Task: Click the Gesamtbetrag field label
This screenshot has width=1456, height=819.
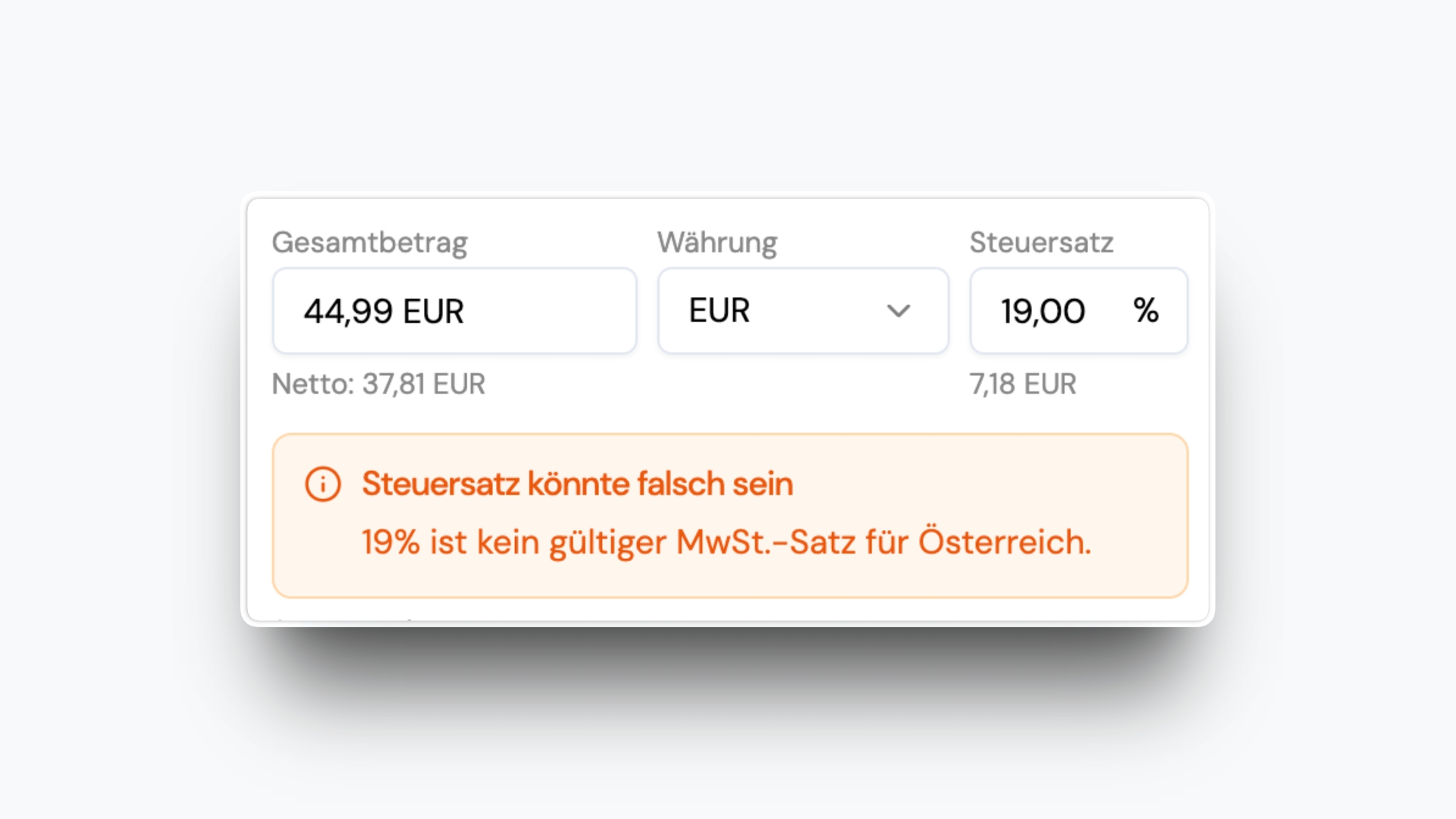Action: point(369,243)
